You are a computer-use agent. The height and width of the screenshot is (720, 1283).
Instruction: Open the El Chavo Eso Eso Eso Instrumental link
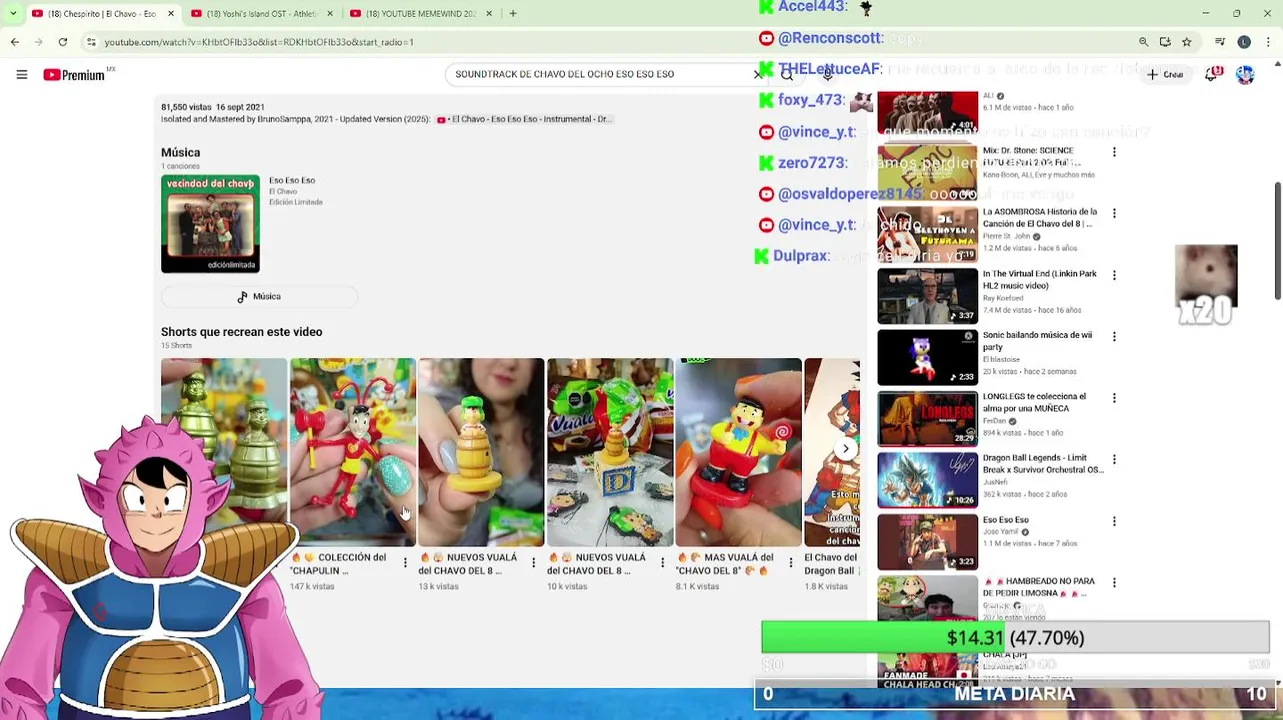[x=523, y=119]
